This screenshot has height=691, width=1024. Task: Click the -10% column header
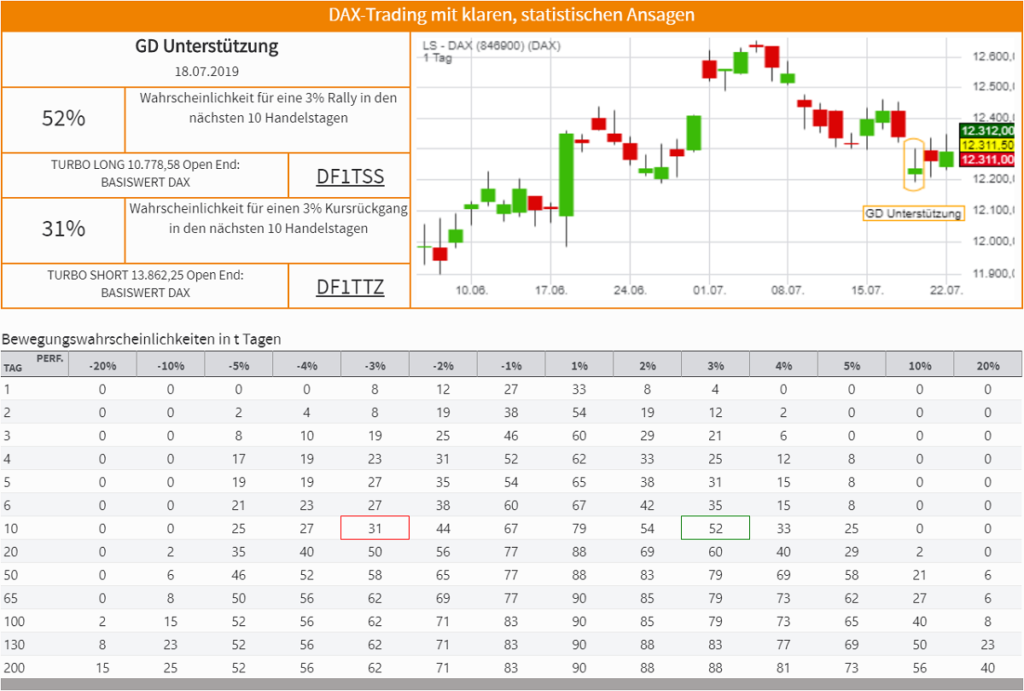coord(170,366)
